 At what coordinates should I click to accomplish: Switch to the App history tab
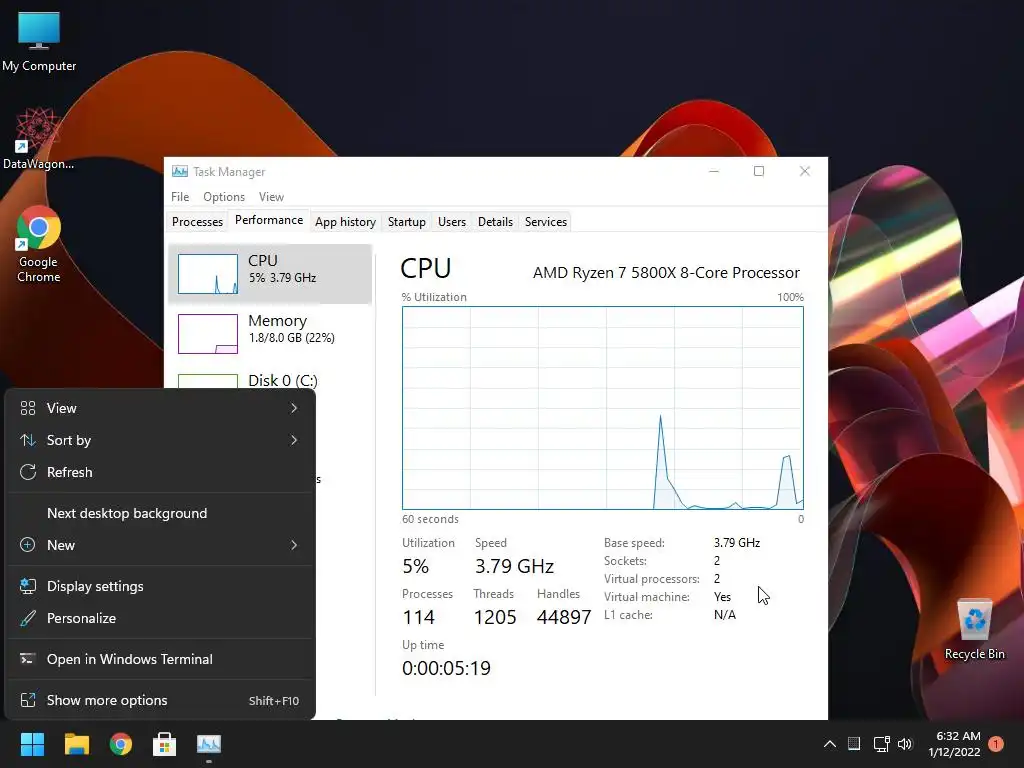[345, 221]
